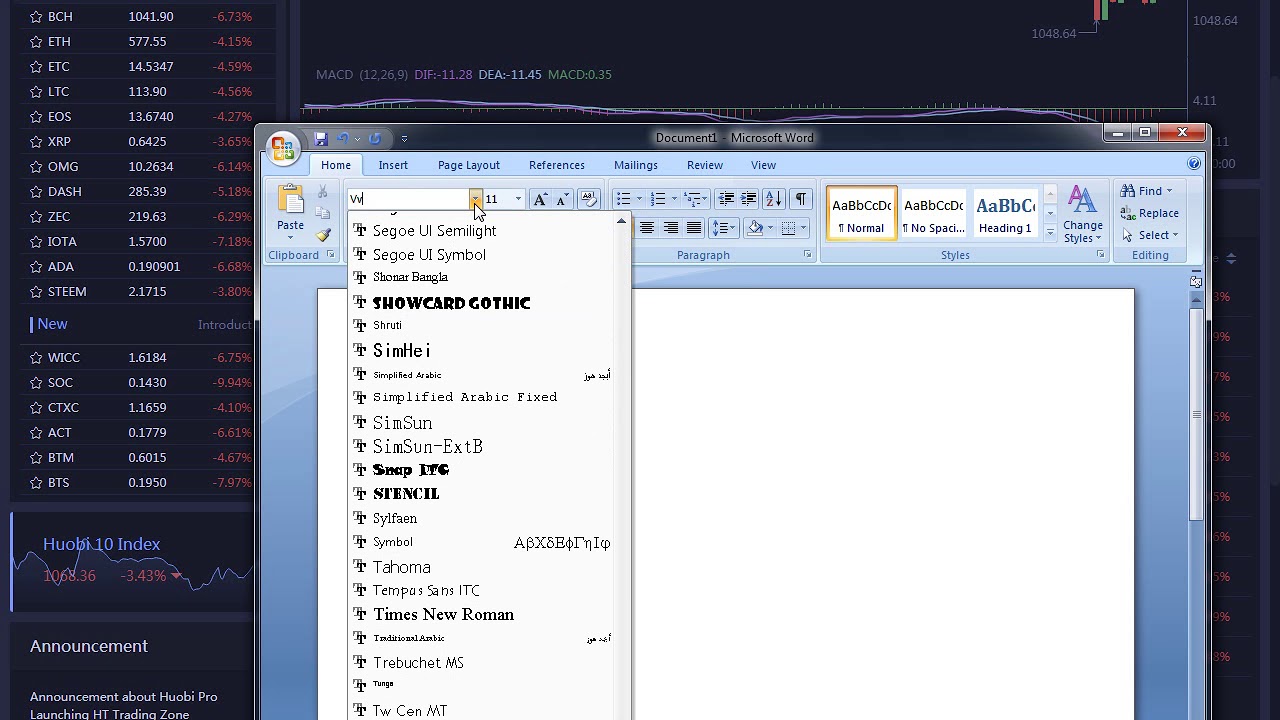Select Trebuchet MS font
The height and width of the screenshot is (720, 1280).
[482, 662]
